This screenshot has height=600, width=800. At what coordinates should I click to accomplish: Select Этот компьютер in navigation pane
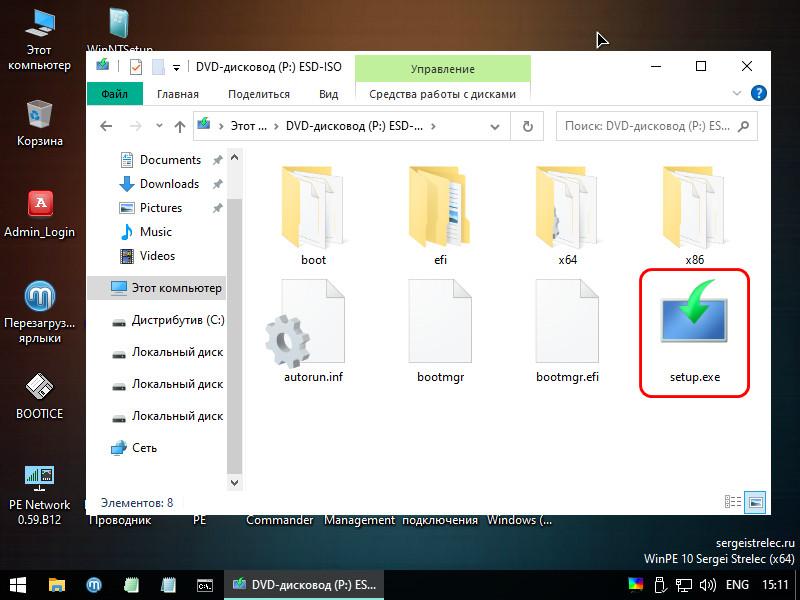[157, 288]
